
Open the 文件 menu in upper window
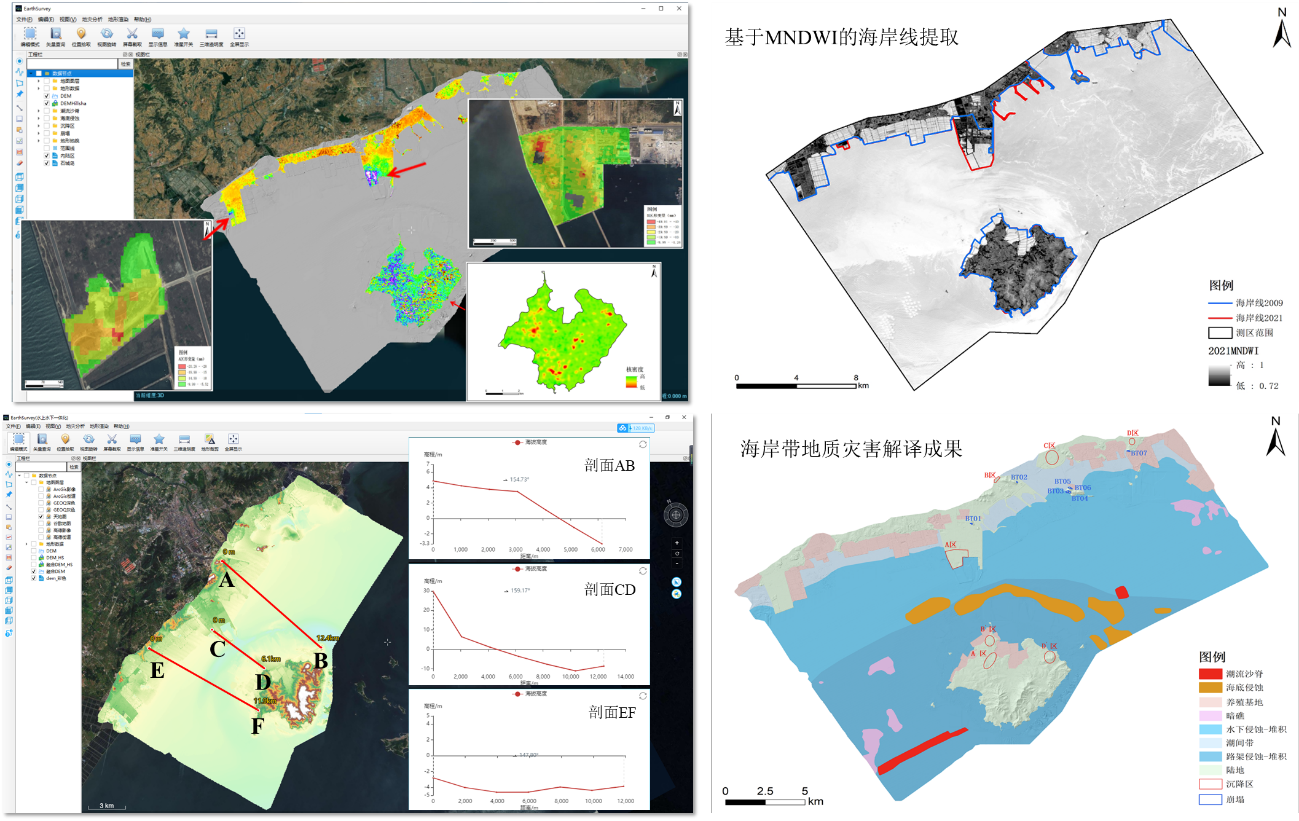23,19
